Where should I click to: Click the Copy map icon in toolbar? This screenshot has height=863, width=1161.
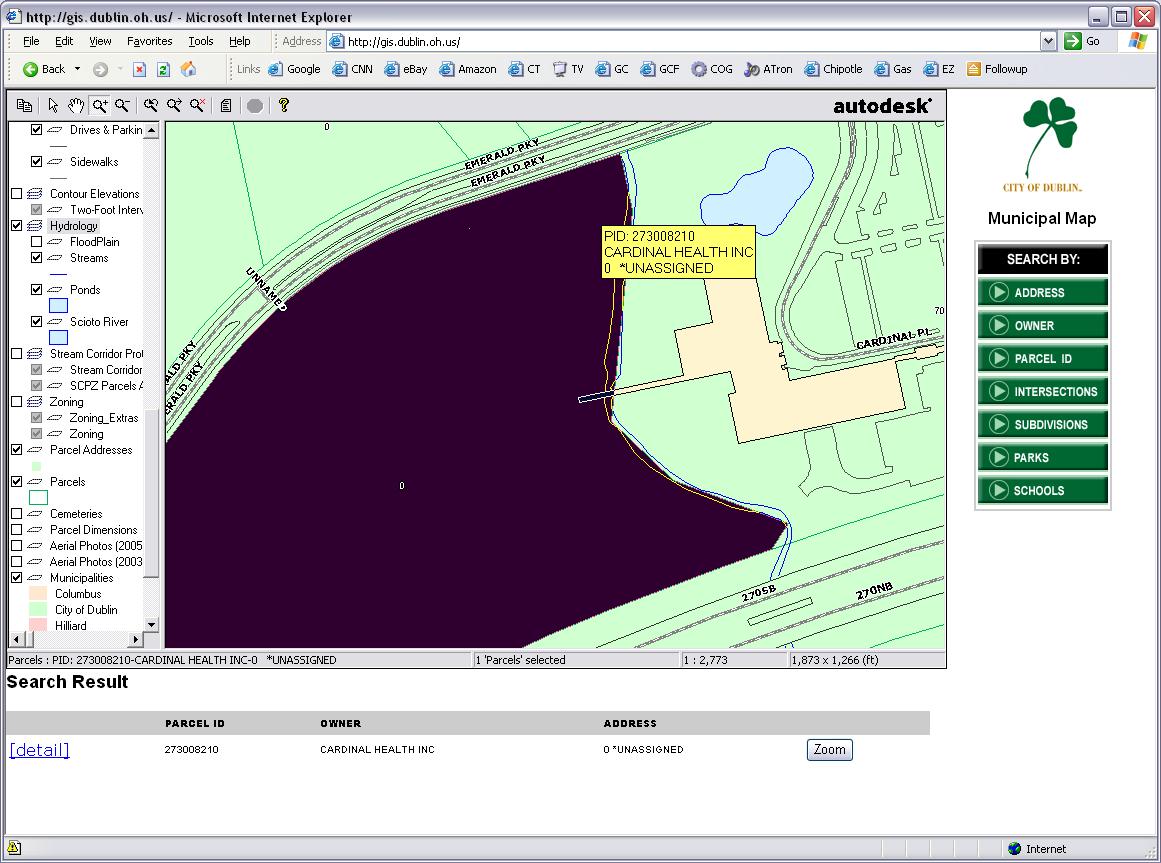tap(24, 105)
